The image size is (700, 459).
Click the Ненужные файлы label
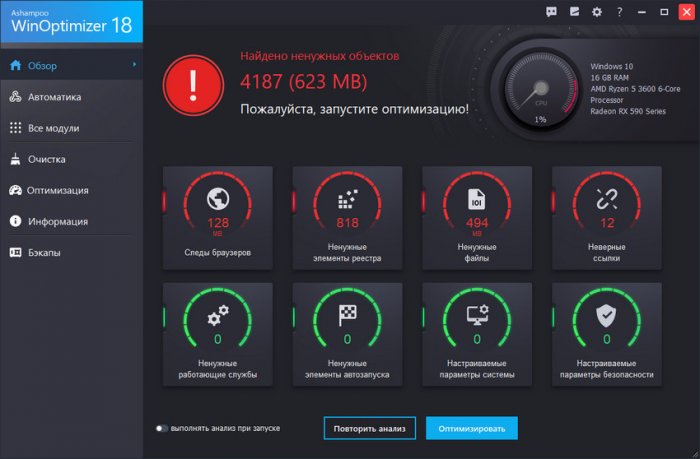(x=477, y=252)
